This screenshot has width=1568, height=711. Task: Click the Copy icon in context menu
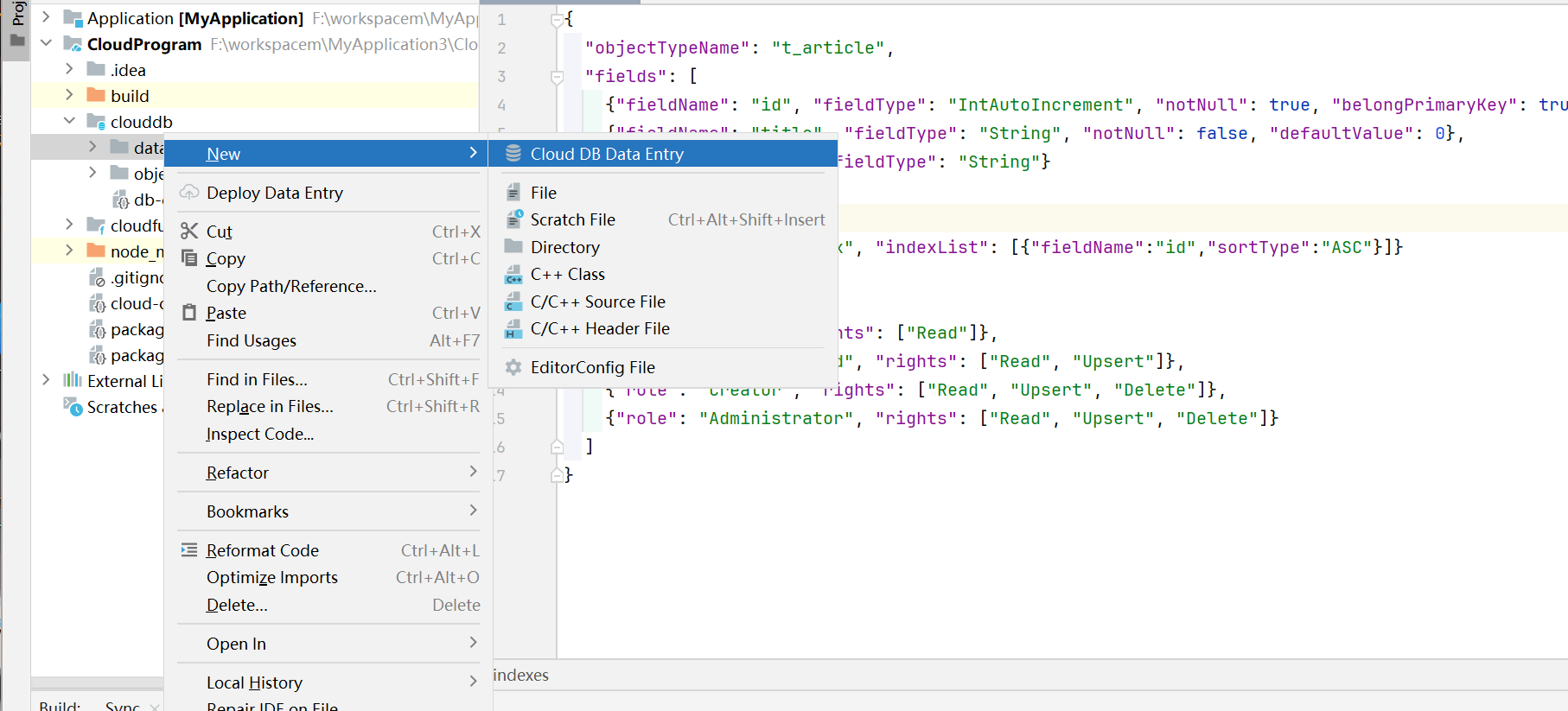(189, 258)
